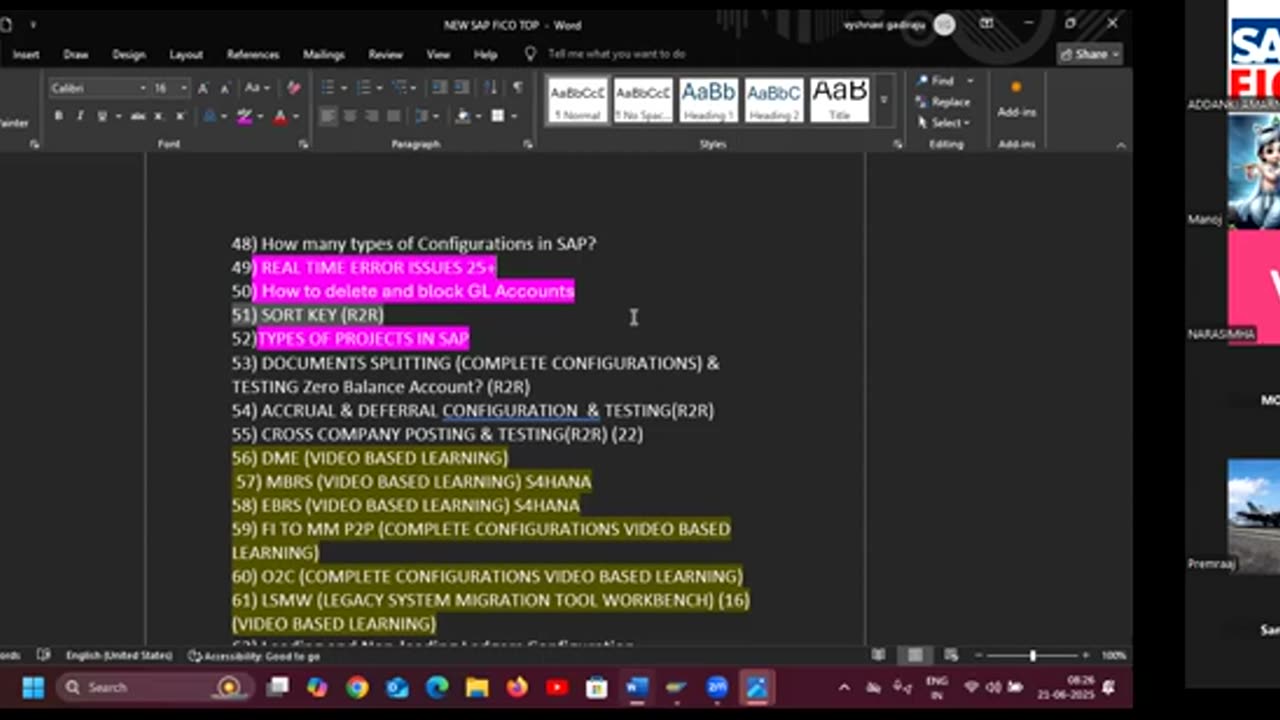
Task: Open Font size 16 dropdown
Action: tap(182, 88)
